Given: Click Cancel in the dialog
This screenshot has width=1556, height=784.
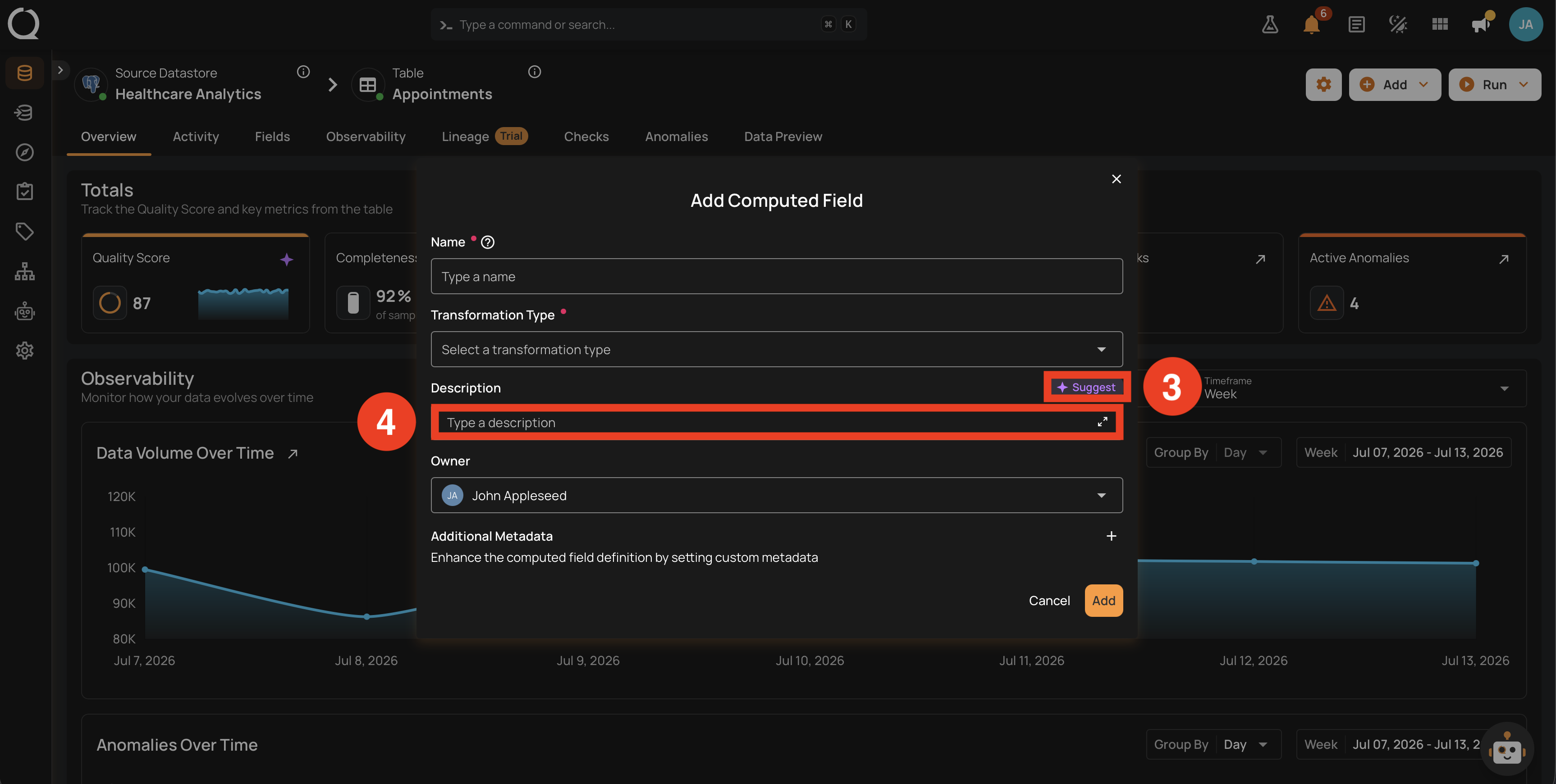Looking at the screenshot, I should pos(1049,600).
